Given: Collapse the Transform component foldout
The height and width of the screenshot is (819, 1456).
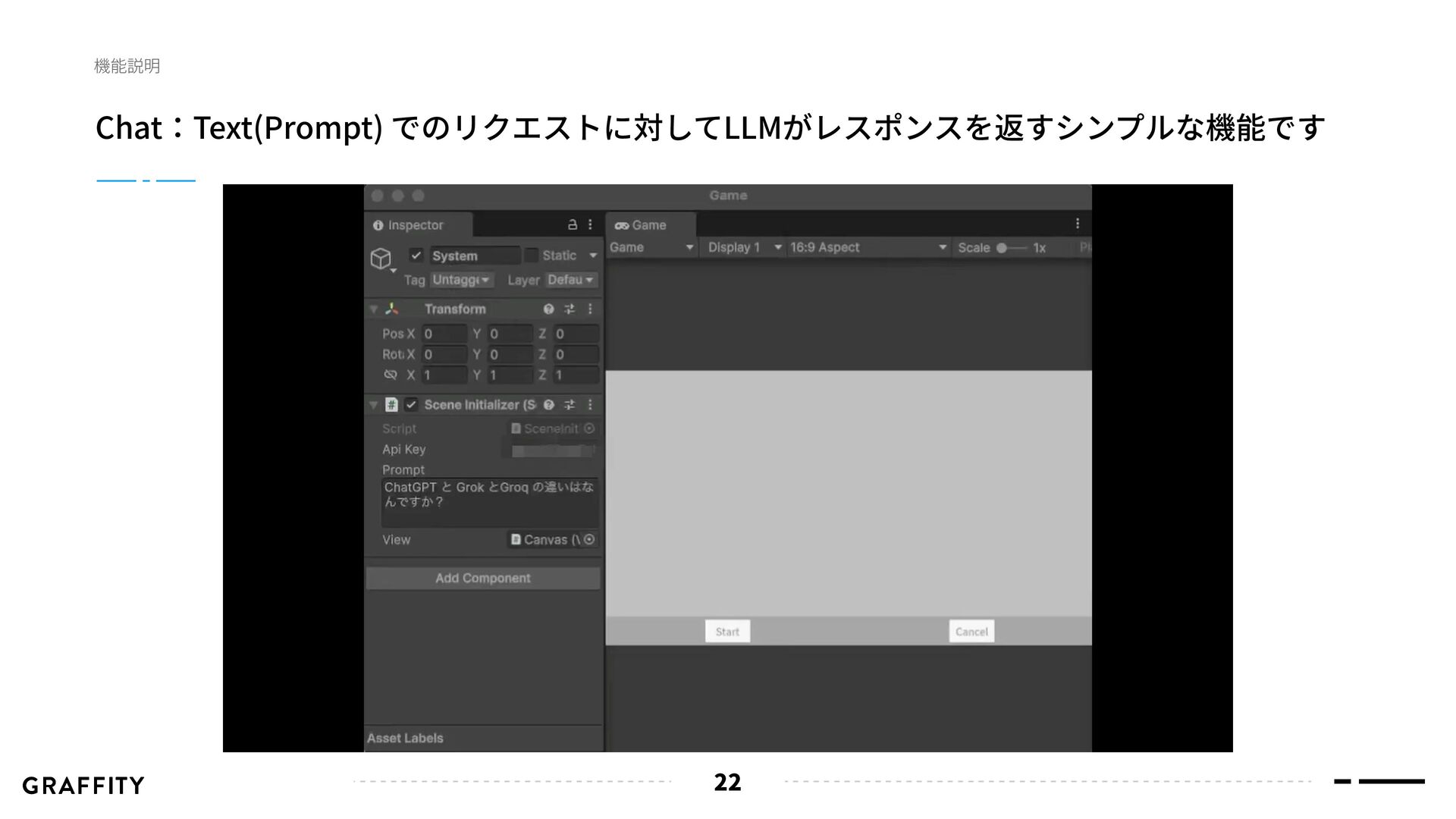Looking at the screenshot, I should click(x=373, y=309).
